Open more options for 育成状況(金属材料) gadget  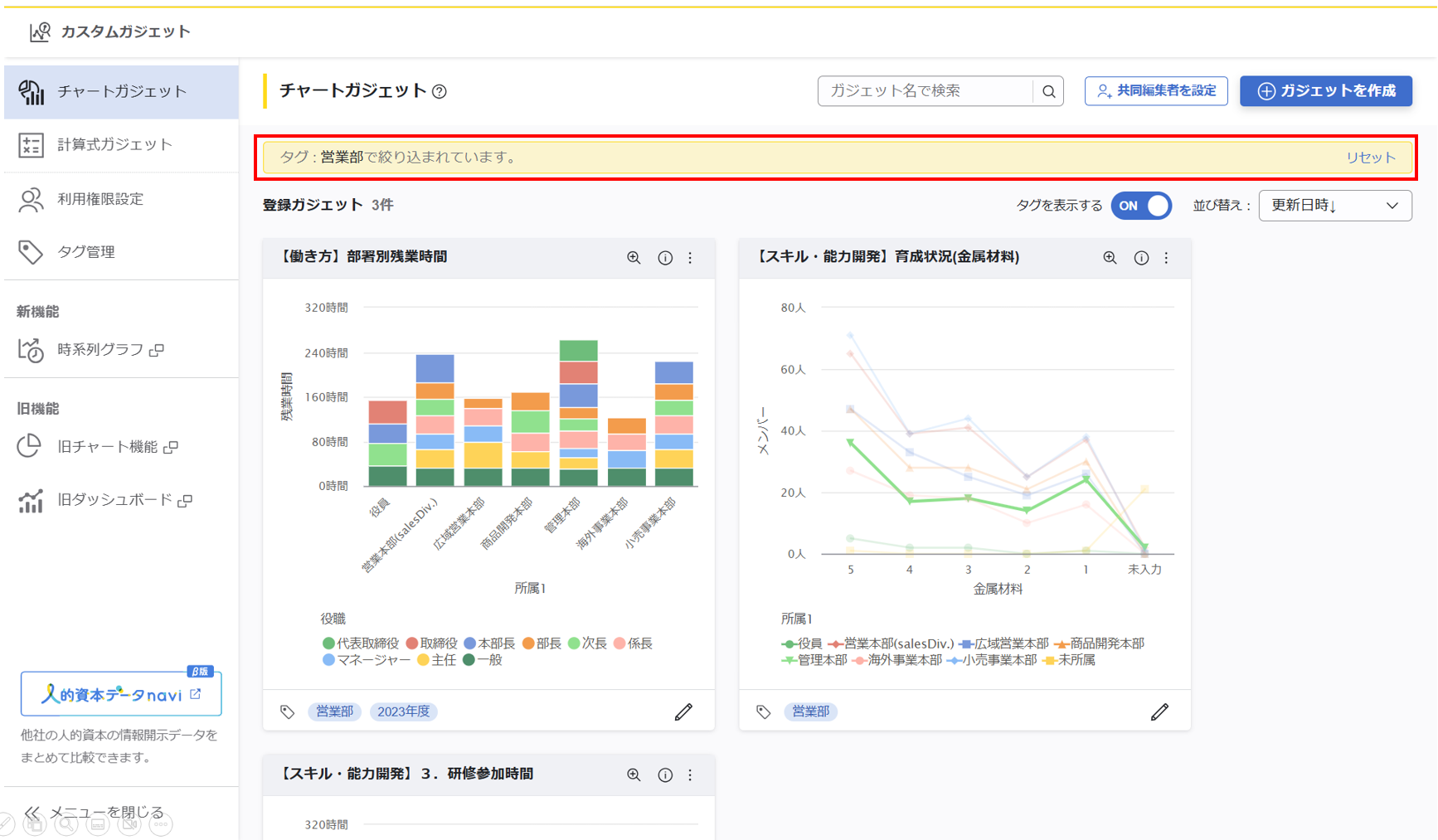point(1166,258)
